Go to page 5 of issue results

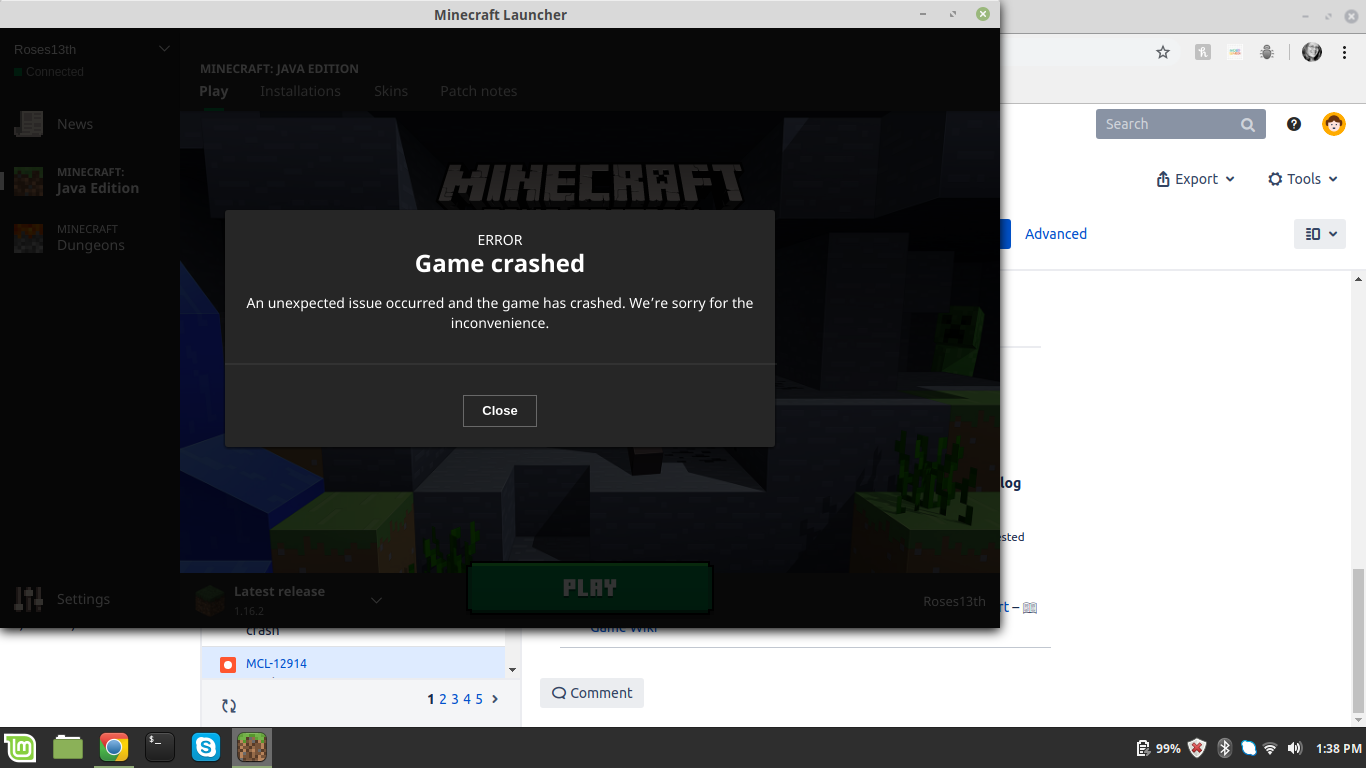pos(479,699)
